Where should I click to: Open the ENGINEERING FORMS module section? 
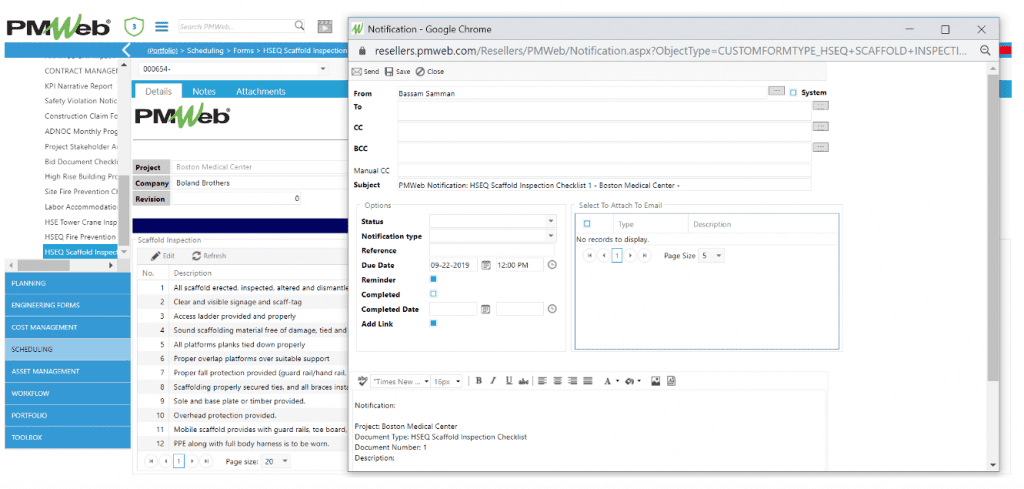point(67,306)
